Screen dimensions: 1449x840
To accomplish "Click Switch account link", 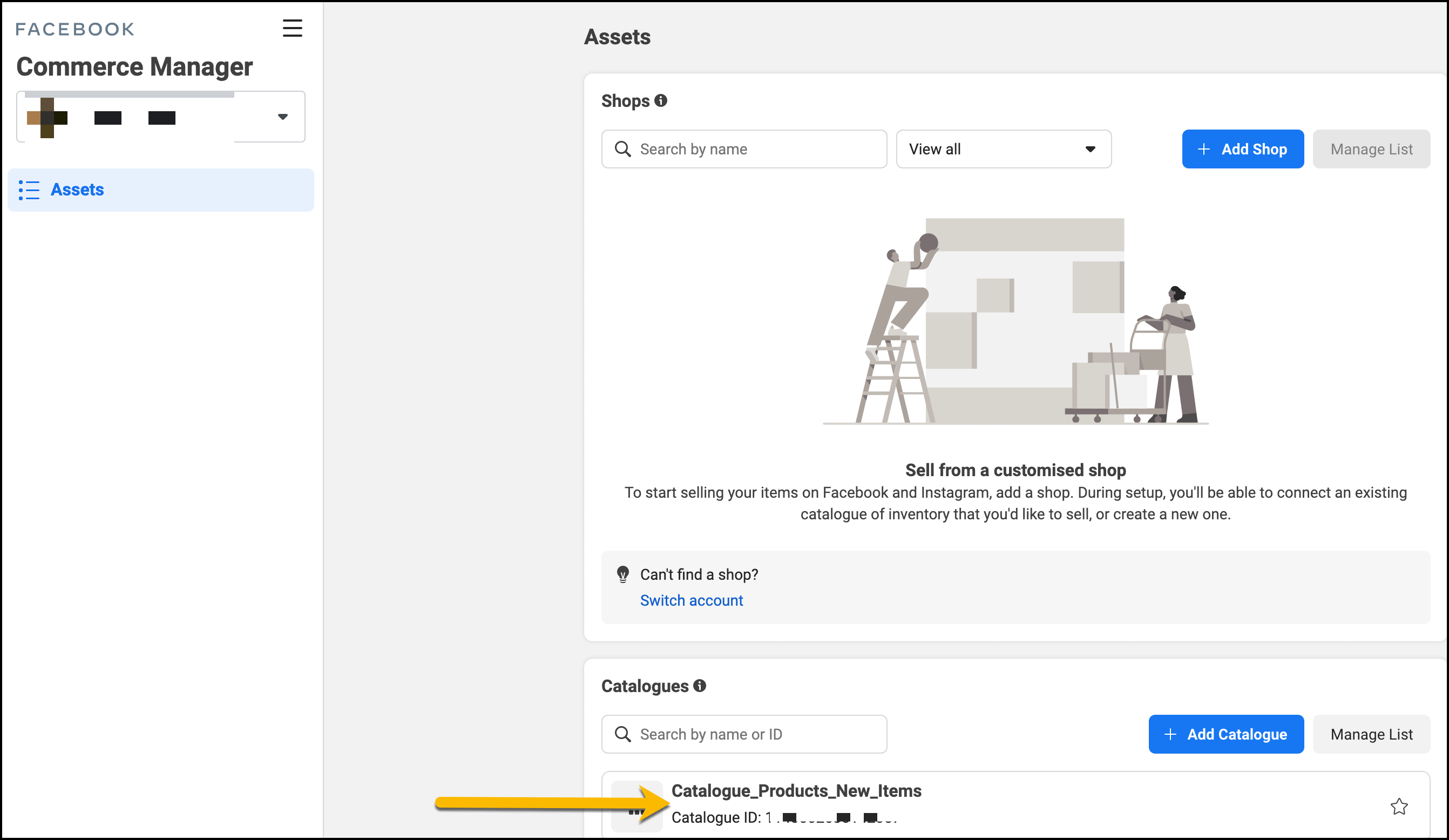I will click(x=691, y=600).
